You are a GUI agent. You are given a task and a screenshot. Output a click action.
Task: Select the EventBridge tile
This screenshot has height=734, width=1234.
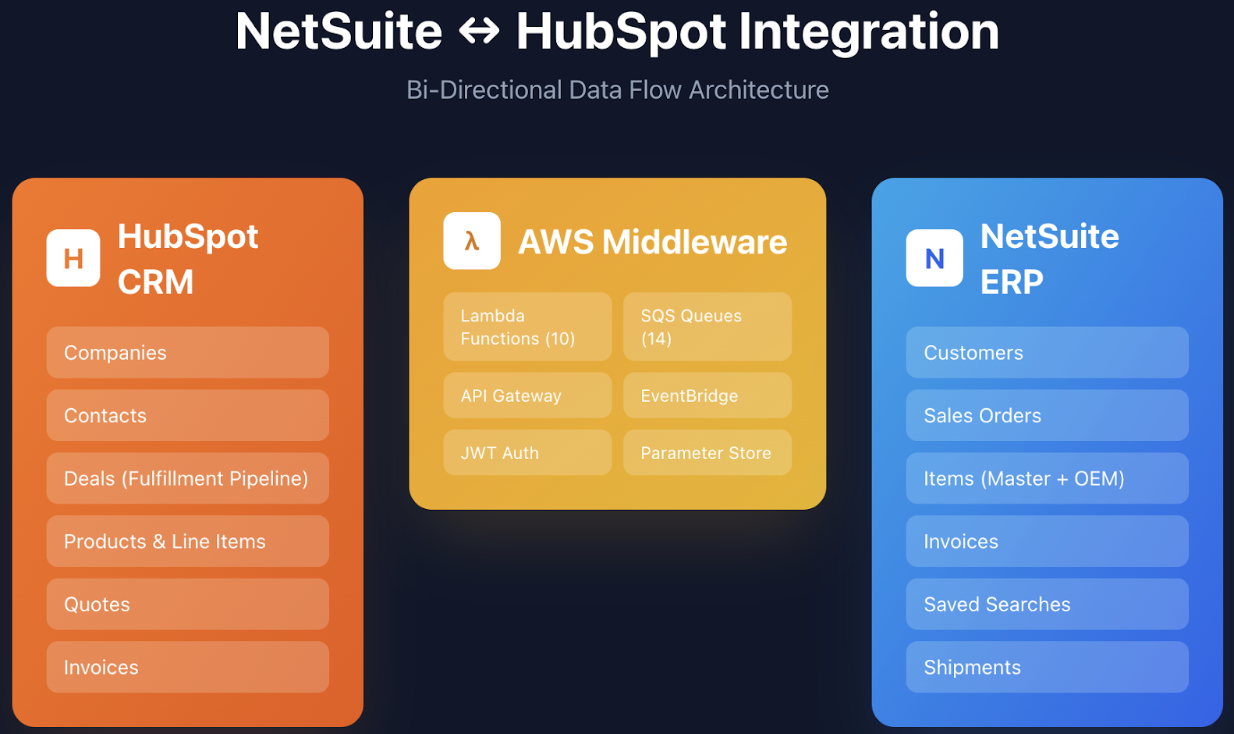[x=707, y=396]
